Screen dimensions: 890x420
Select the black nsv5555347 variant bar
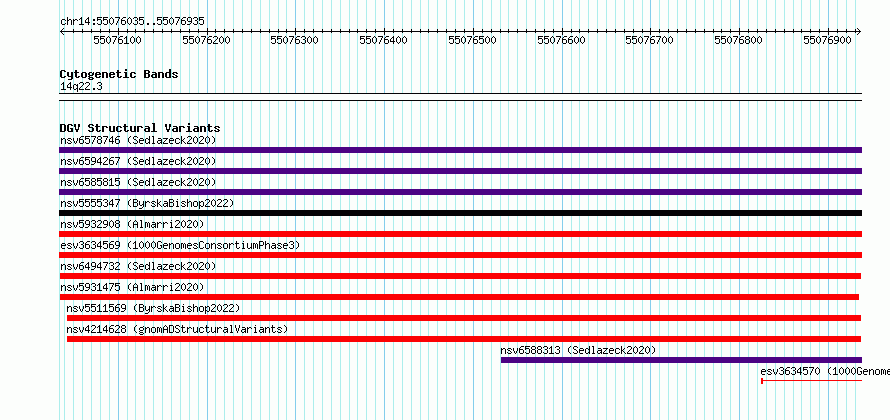tap(460, 213)
